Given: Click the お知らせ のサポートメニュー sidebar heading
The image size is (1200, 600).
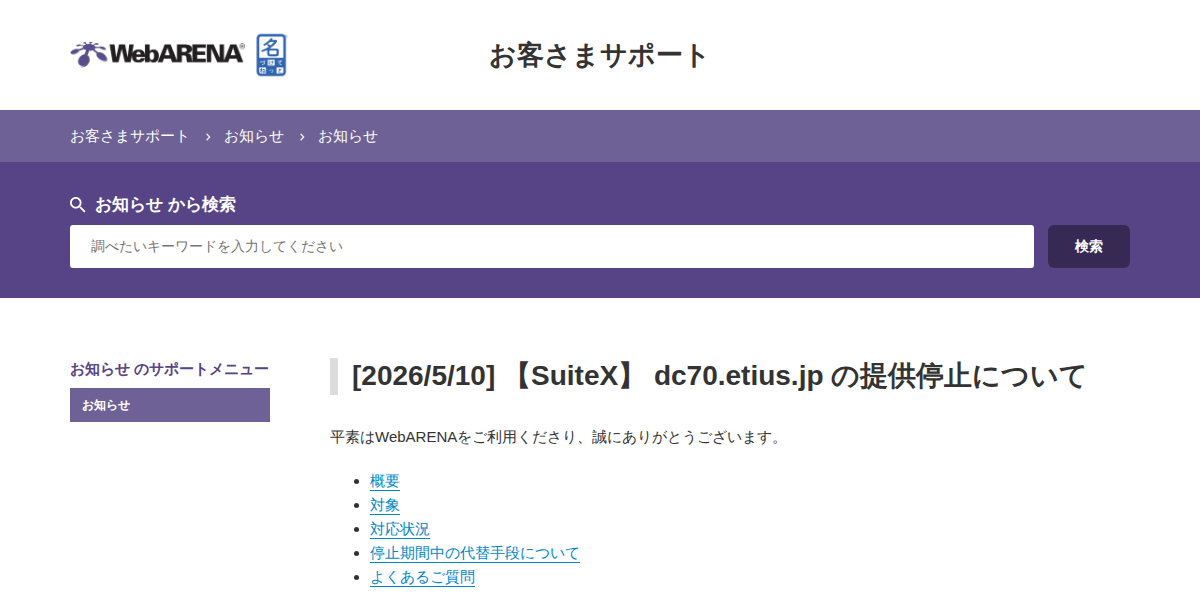Looking at the screenshot, I should click(x=170, y=369).
